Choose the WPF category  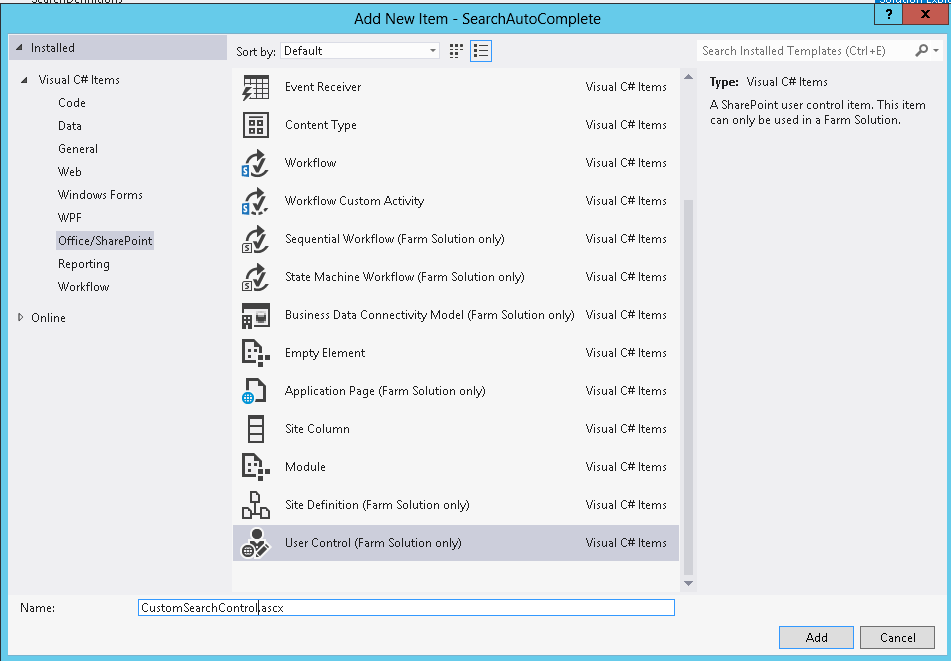(x=70, y=218)
